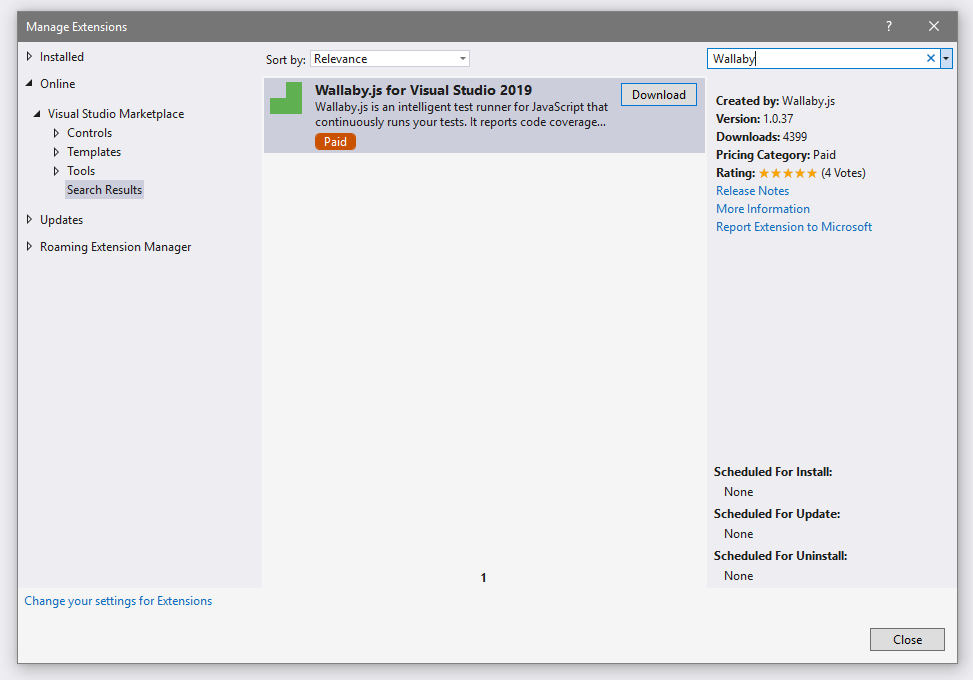Select Visual Studio Marketplace in tree
Viewport: 973px width, 680px height.
pyautogui.click(x=116, y=114)
